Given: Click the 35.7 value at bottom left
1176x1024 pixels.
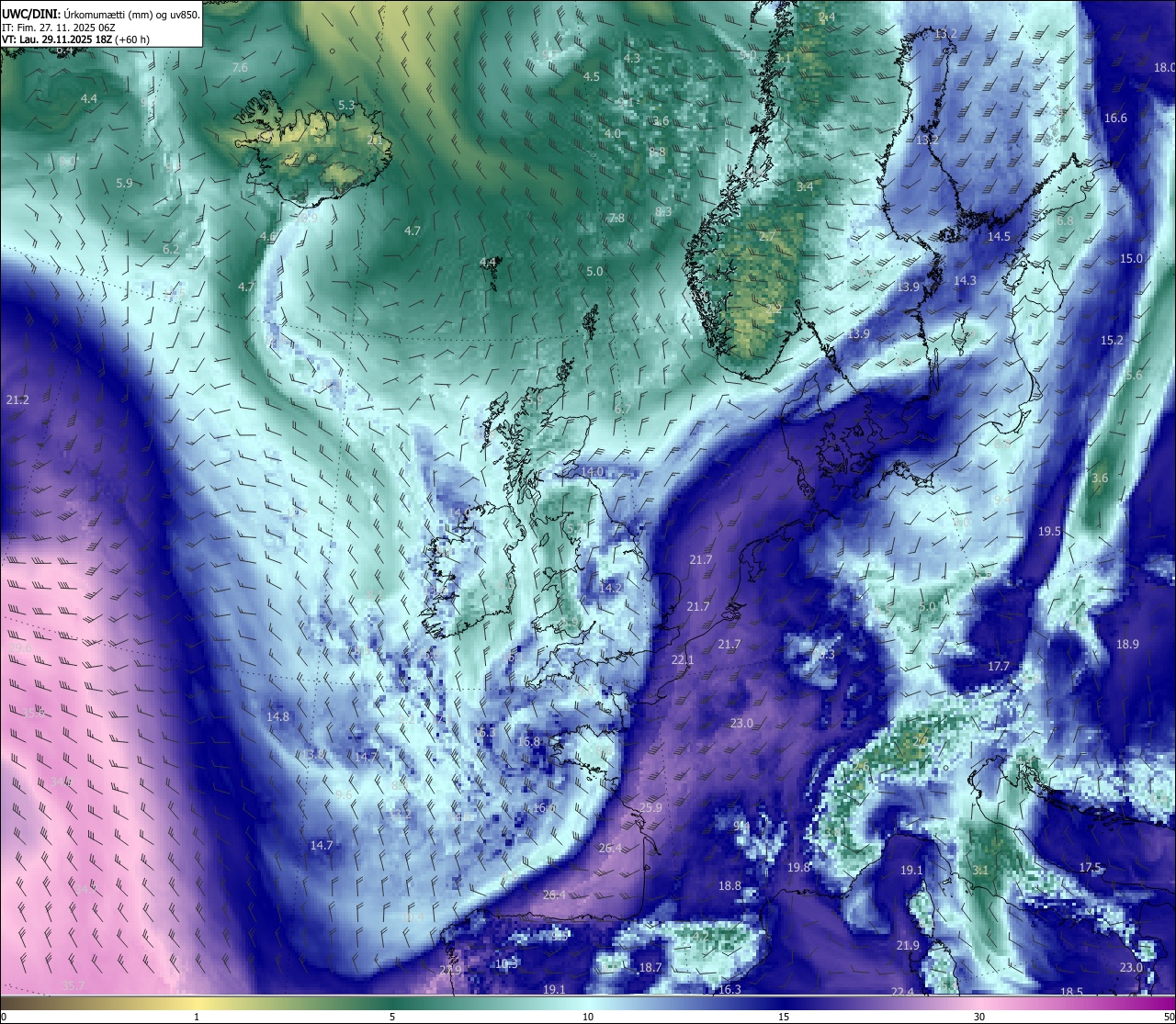Looking at the screenshot, I should click(73, 985).
